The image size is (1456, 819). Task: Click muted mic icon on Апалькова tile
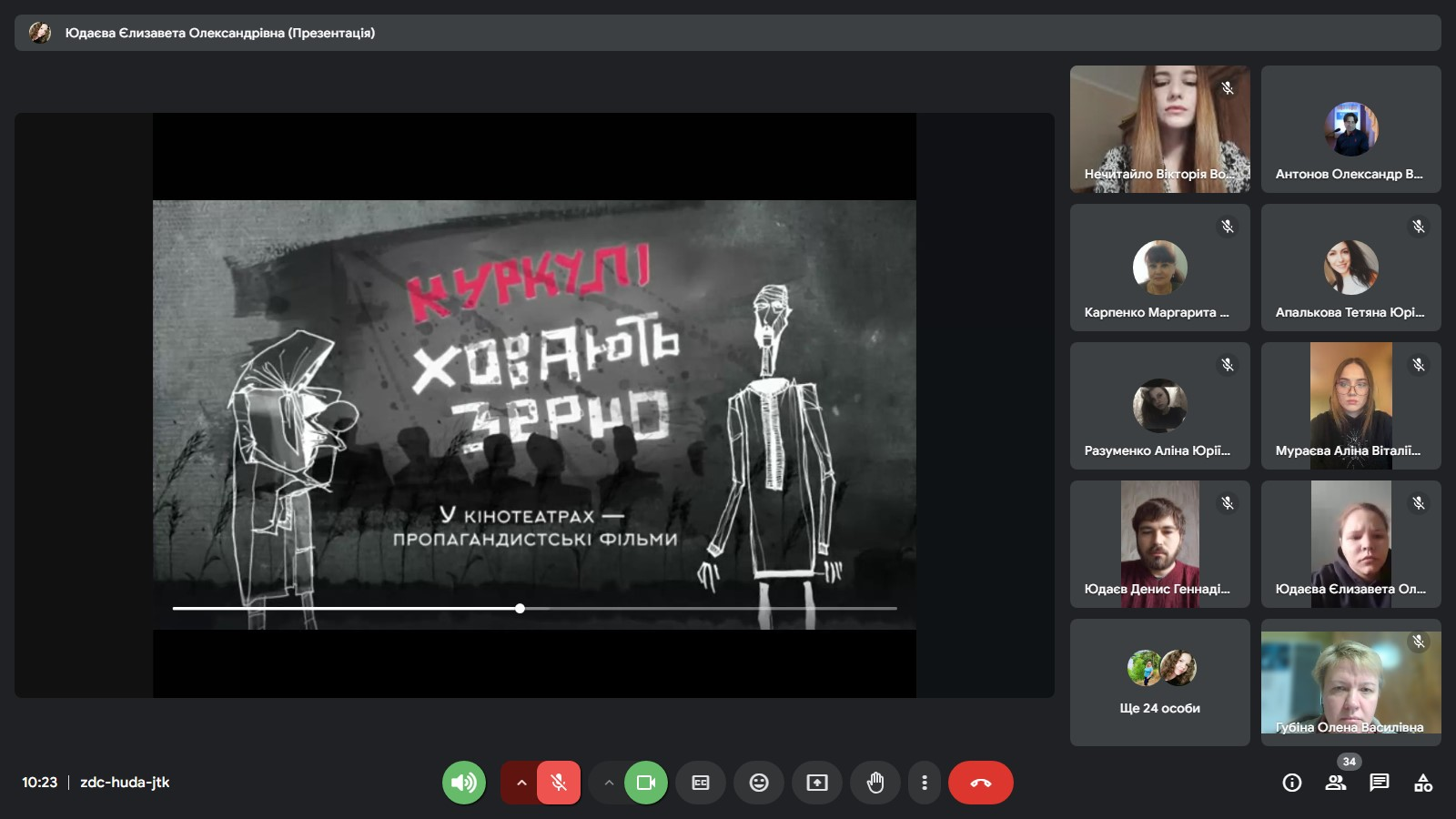pyautogui.click(x=1419, y=227)
